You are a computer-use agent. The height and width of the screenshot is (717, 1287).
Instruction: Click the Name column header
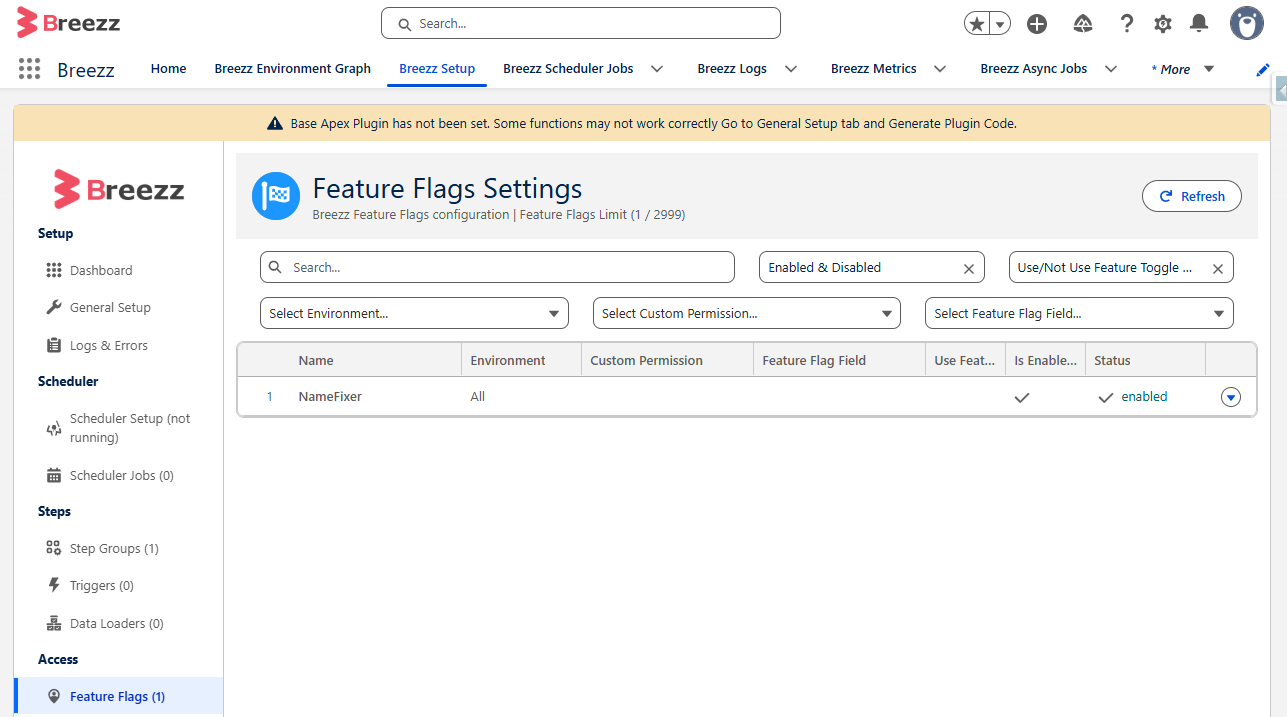(375, 360)
